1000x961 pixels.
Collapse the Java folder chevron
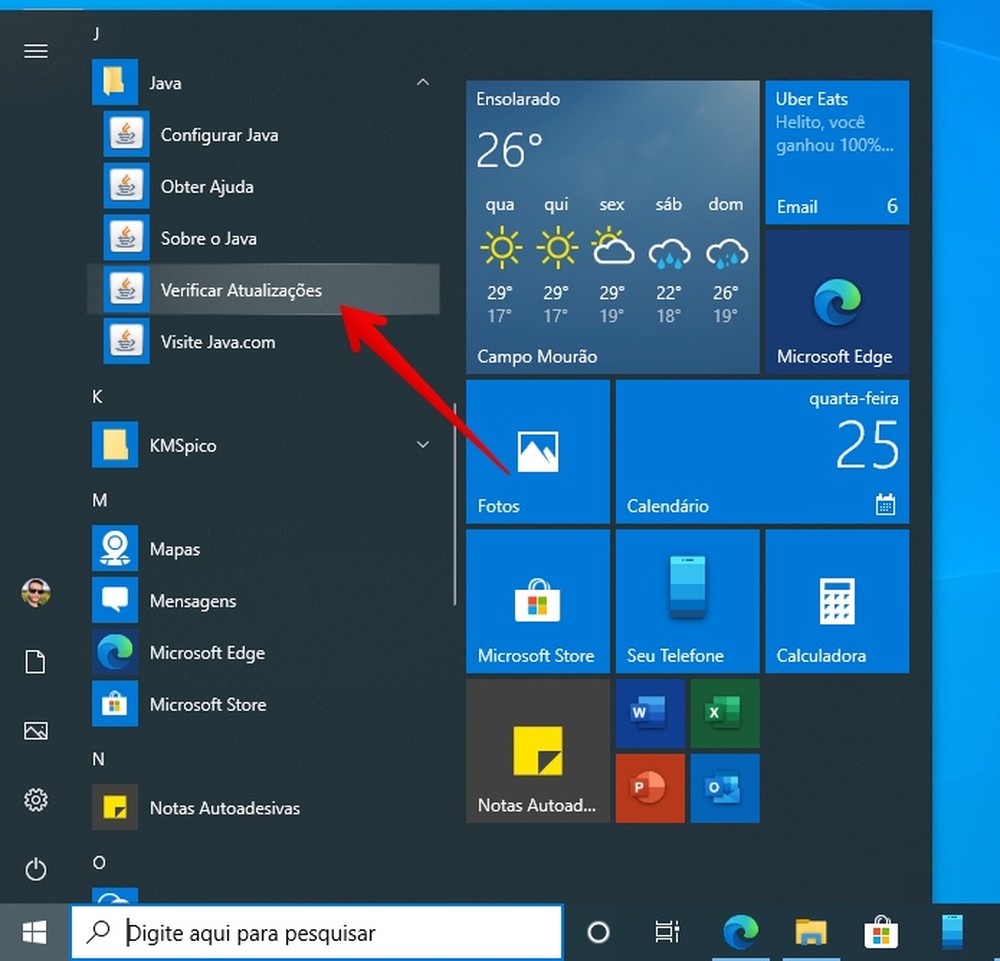423,83
